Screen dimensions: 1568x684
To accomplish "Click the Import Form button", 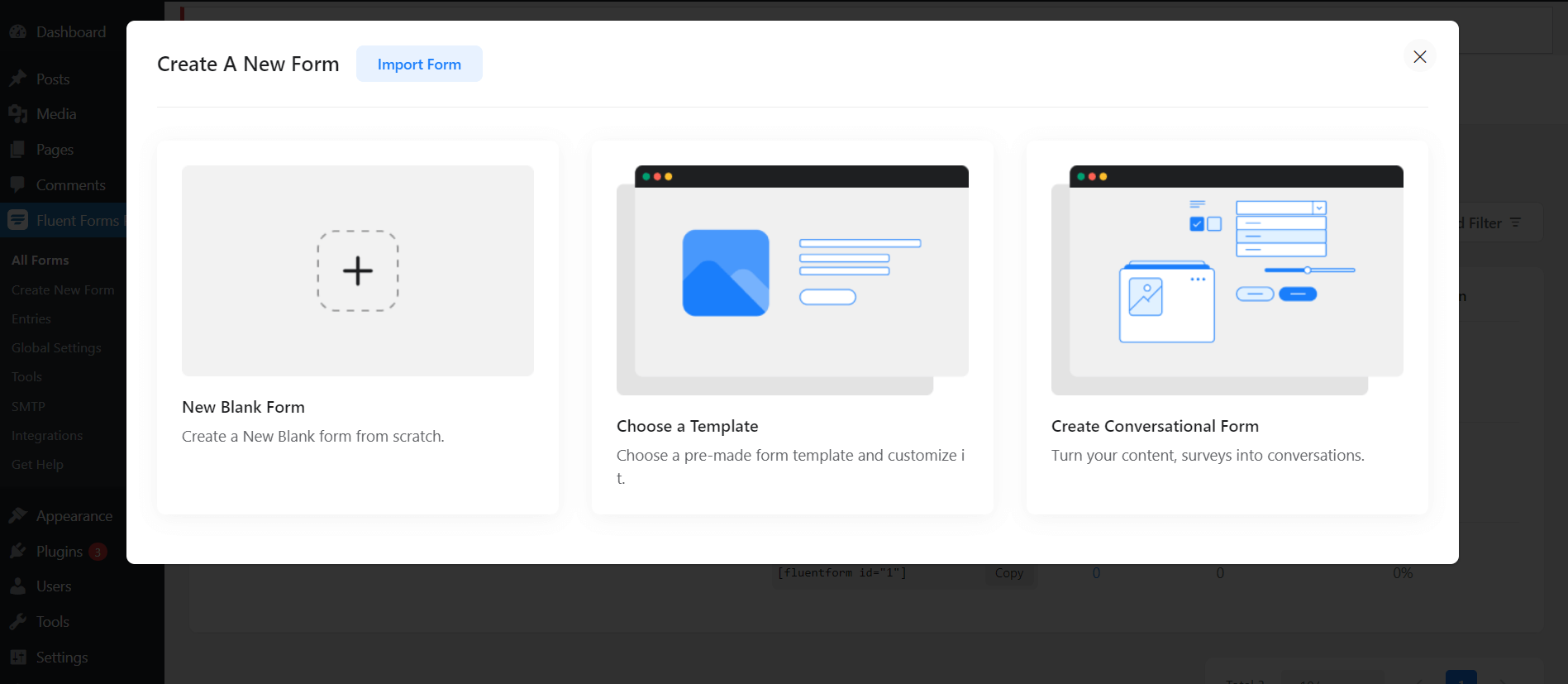I will (419, 65).
